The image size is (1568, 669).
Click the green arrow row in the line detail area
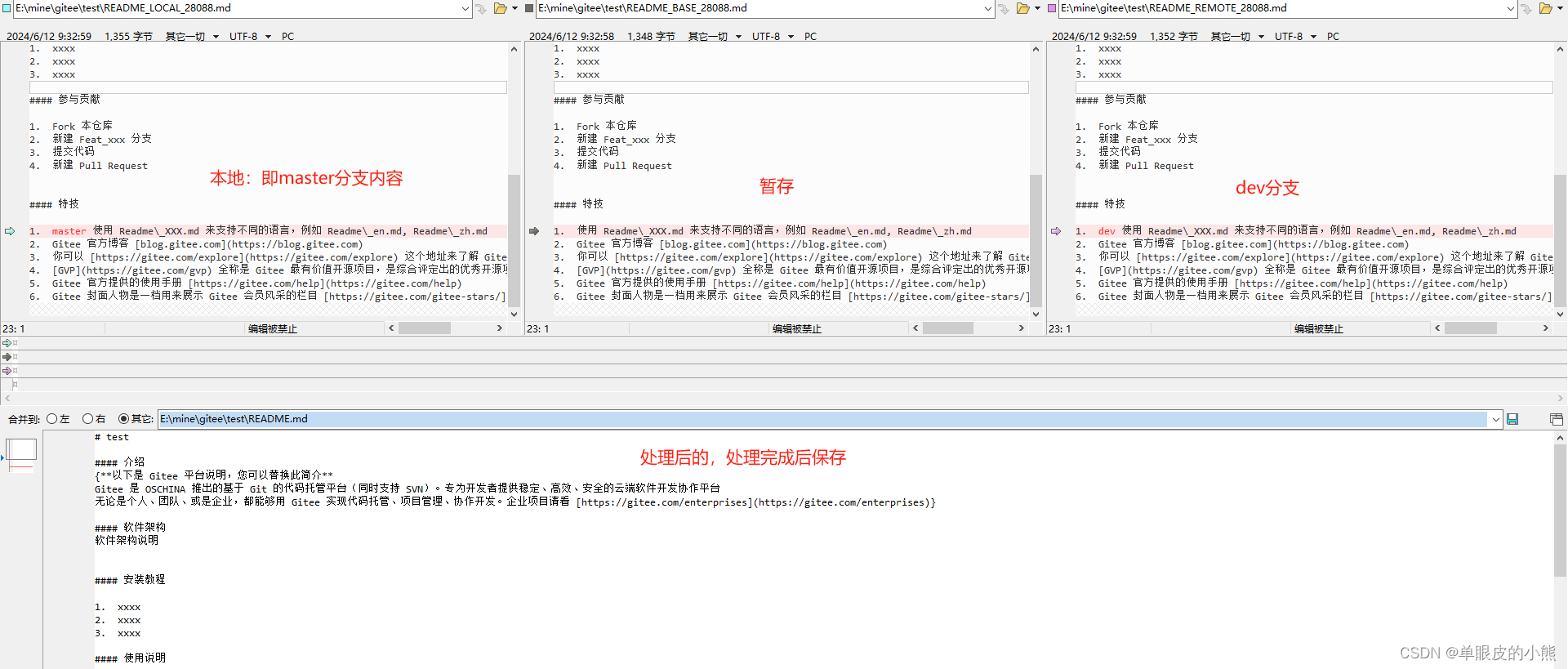[x=784, y=343]
